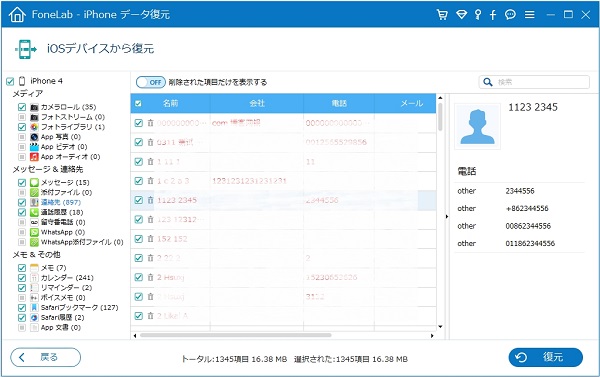Click the search input field

pyautogui.click(x=534, y=82)
